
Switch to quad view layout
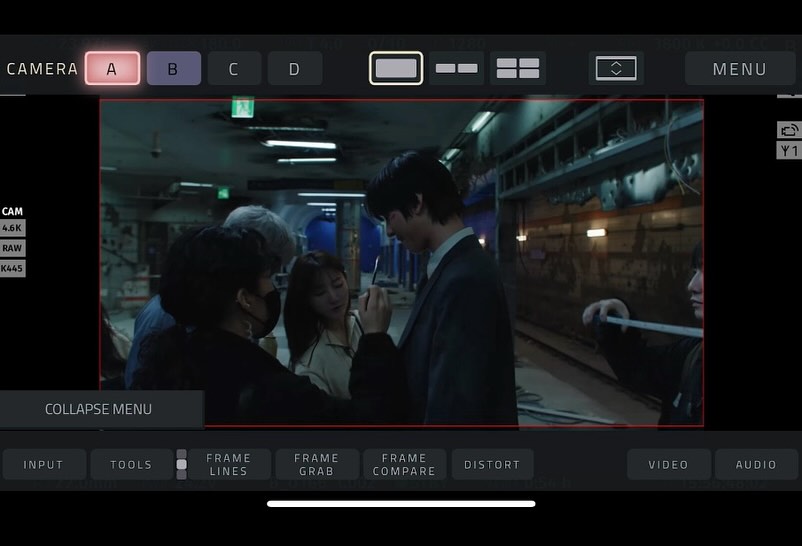coord(518,68)
